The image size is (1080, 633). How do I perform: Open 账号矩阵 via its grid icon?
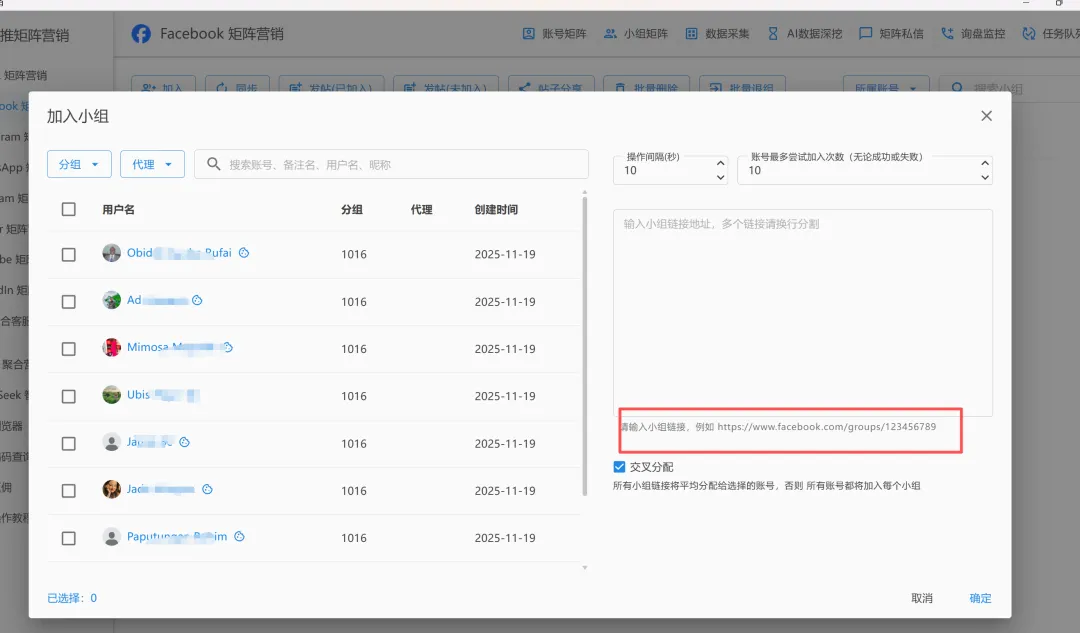click(529, 33)
